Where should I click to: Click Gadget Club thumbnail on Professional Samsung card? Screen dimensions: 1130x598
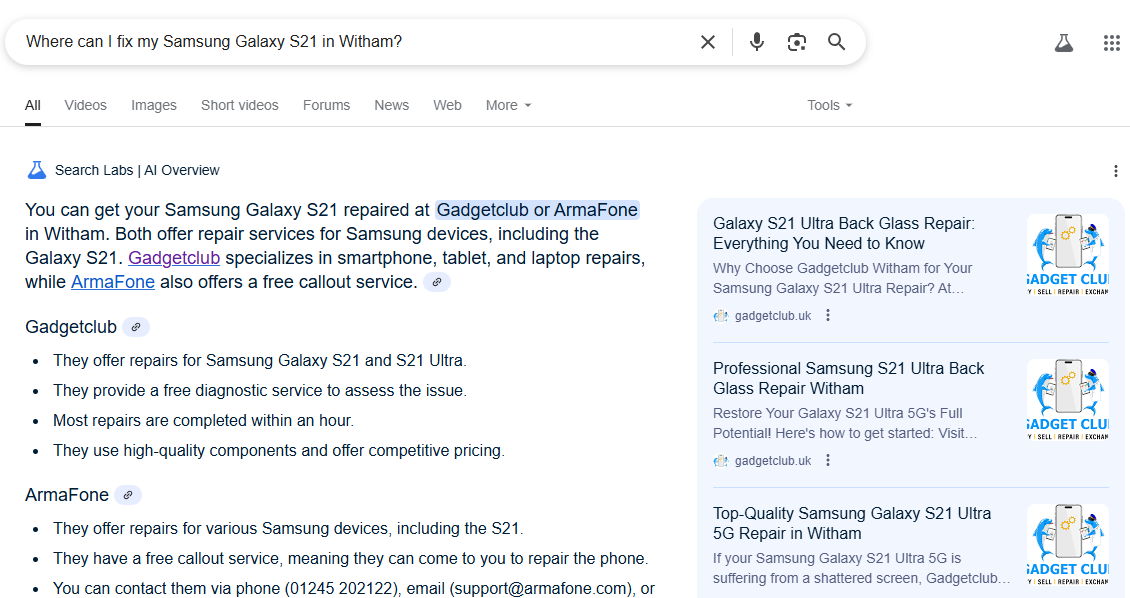coord(1067,399)
